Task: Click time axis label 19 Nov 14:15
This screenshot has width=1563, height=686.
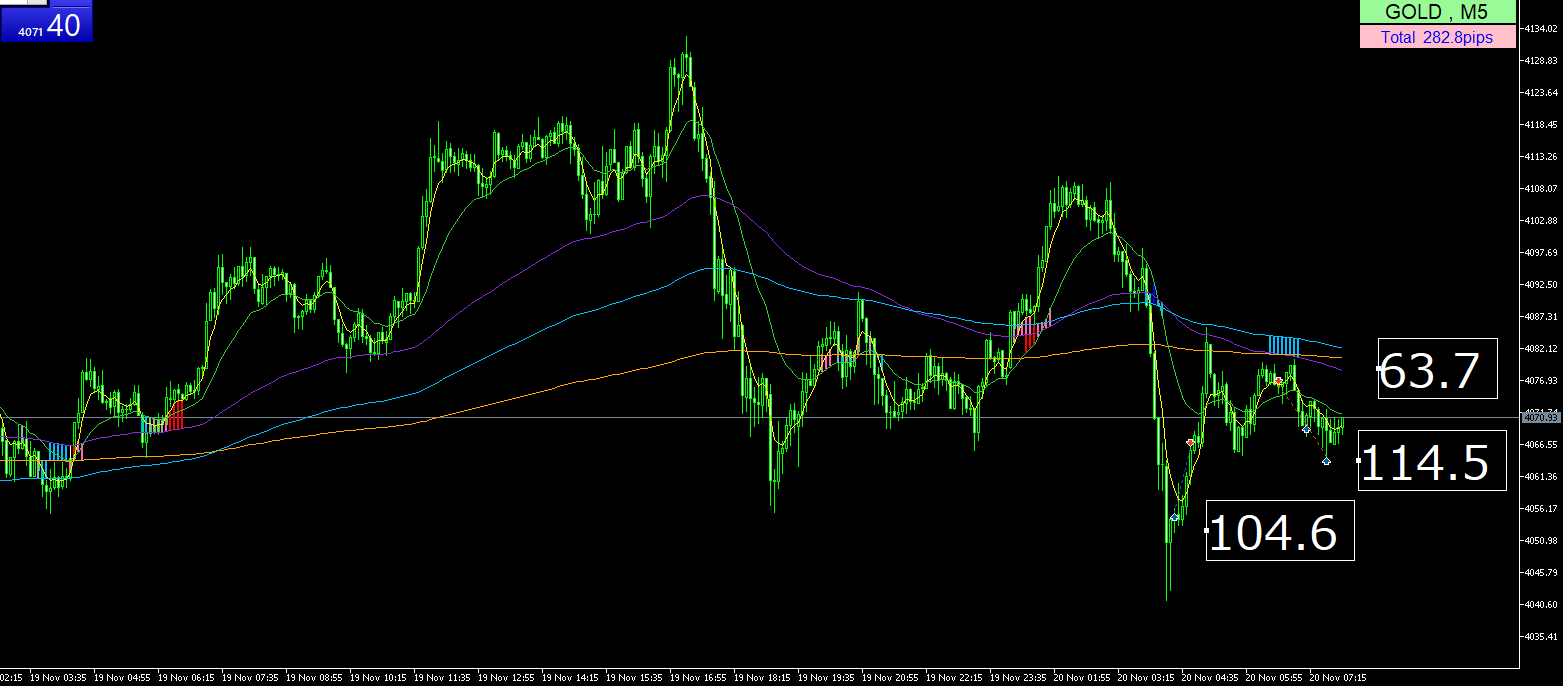Action: [570, 677]
